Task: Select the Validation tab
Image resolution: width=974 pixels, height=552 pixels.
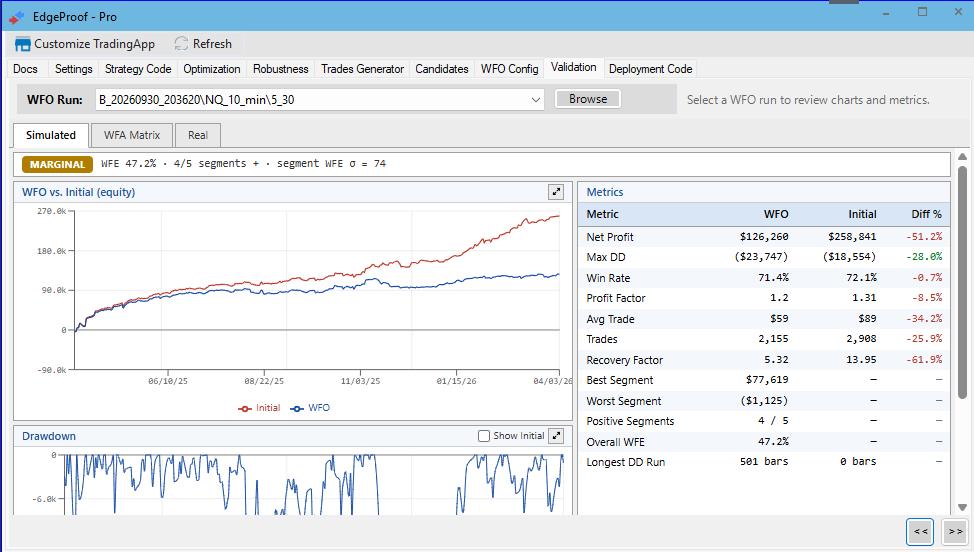Action: coord(573,67)
